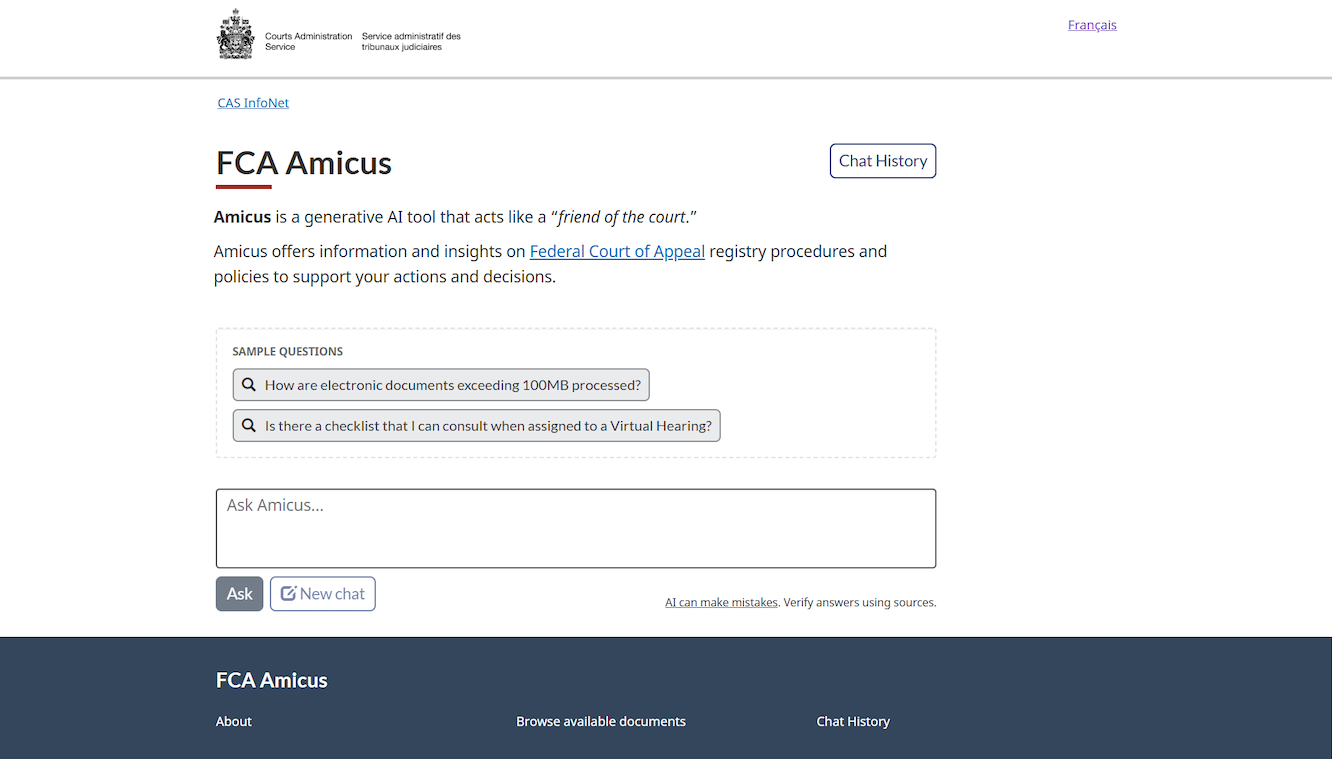This screenshot has height=759, width=1332.
Task: Click the Courts Administration Service coat of arms
Action: point(236,35)
